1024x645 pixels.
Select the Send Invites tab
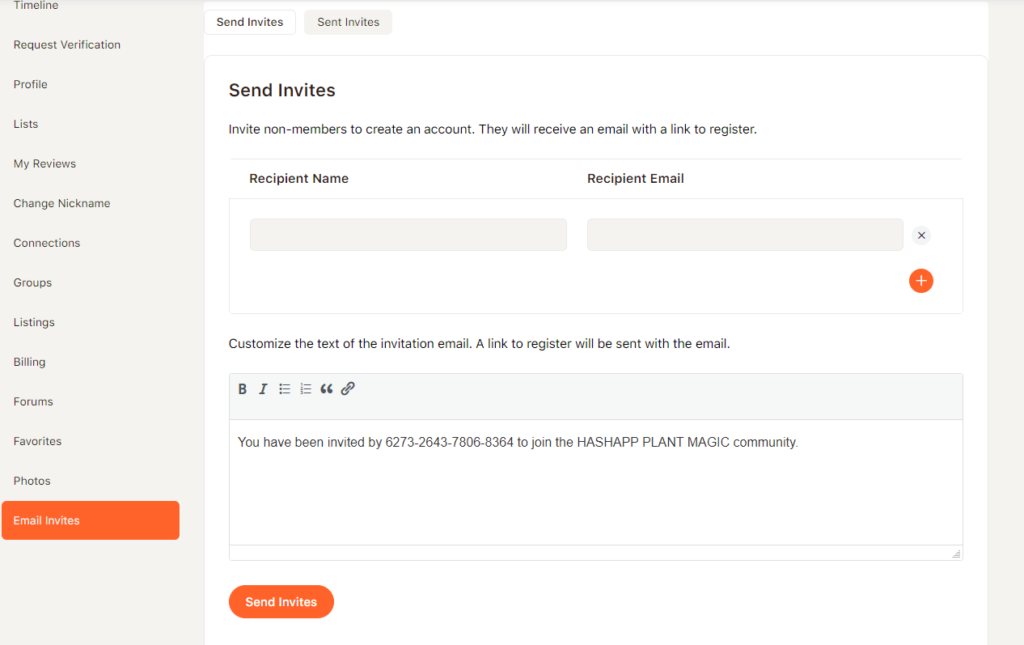pos(250,22)
